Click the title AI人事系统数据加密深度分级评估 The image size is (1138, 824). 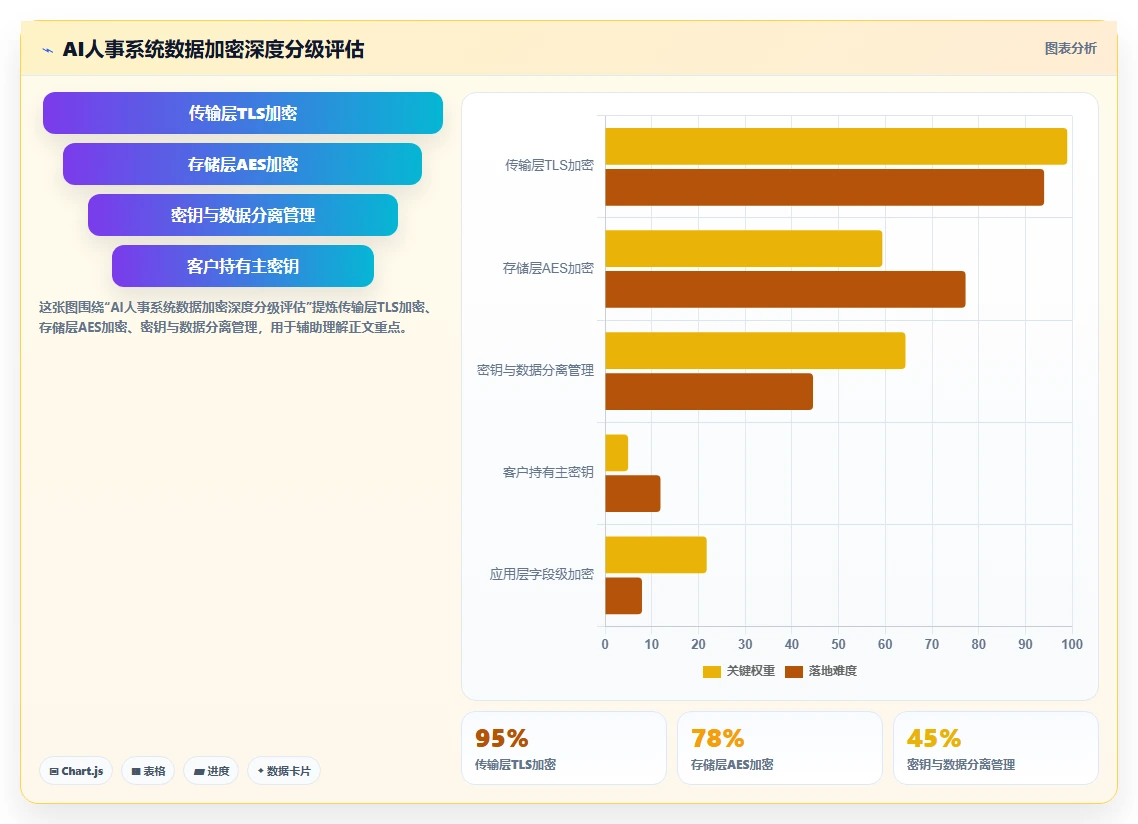[213, 49]
